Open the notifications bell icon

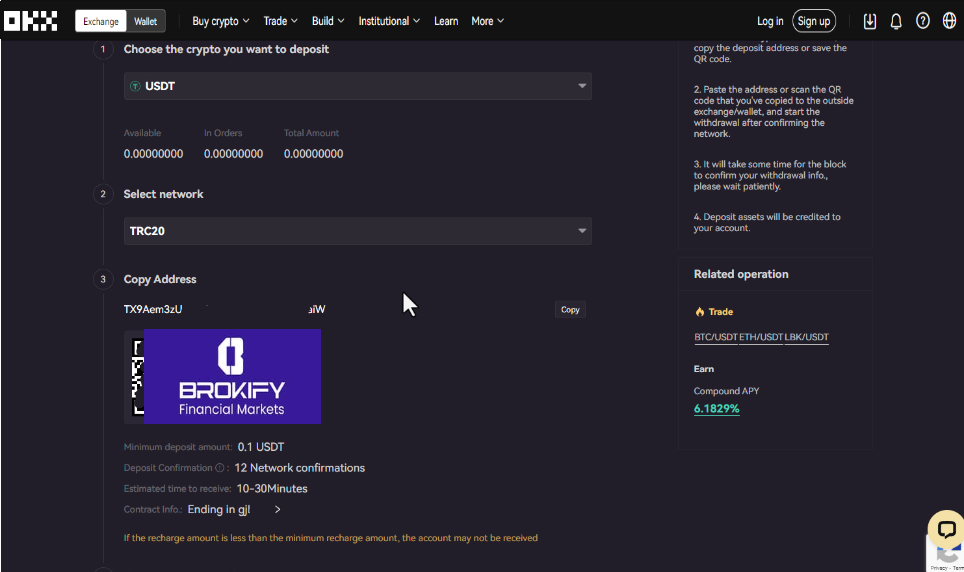point(896,21)
